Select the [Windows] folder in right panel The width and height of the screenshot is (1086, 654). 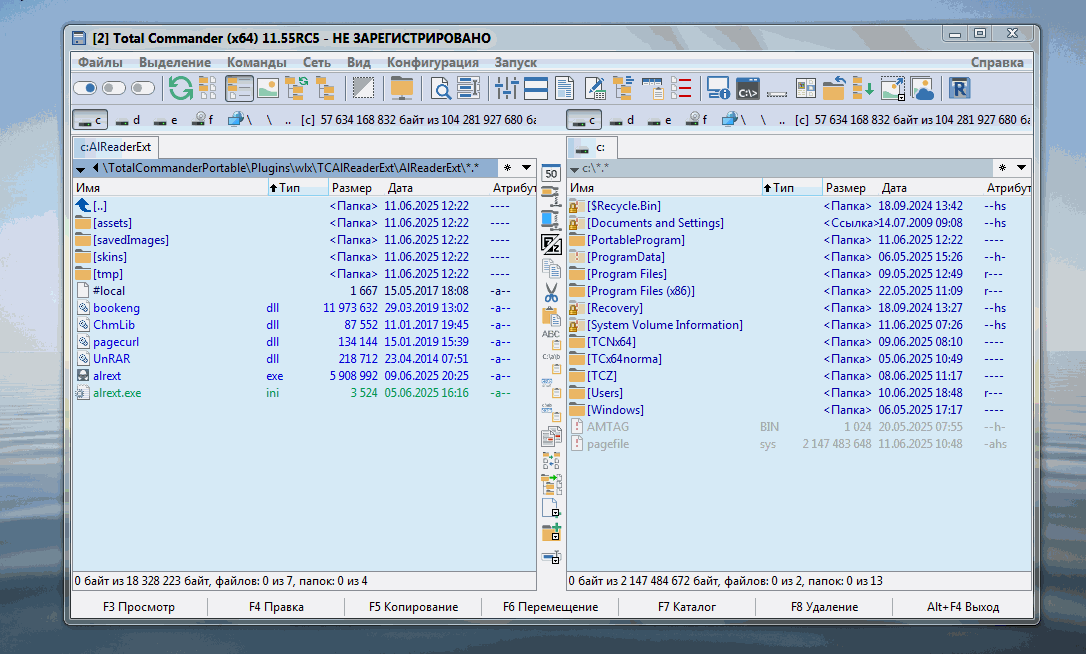pos(799,410)
